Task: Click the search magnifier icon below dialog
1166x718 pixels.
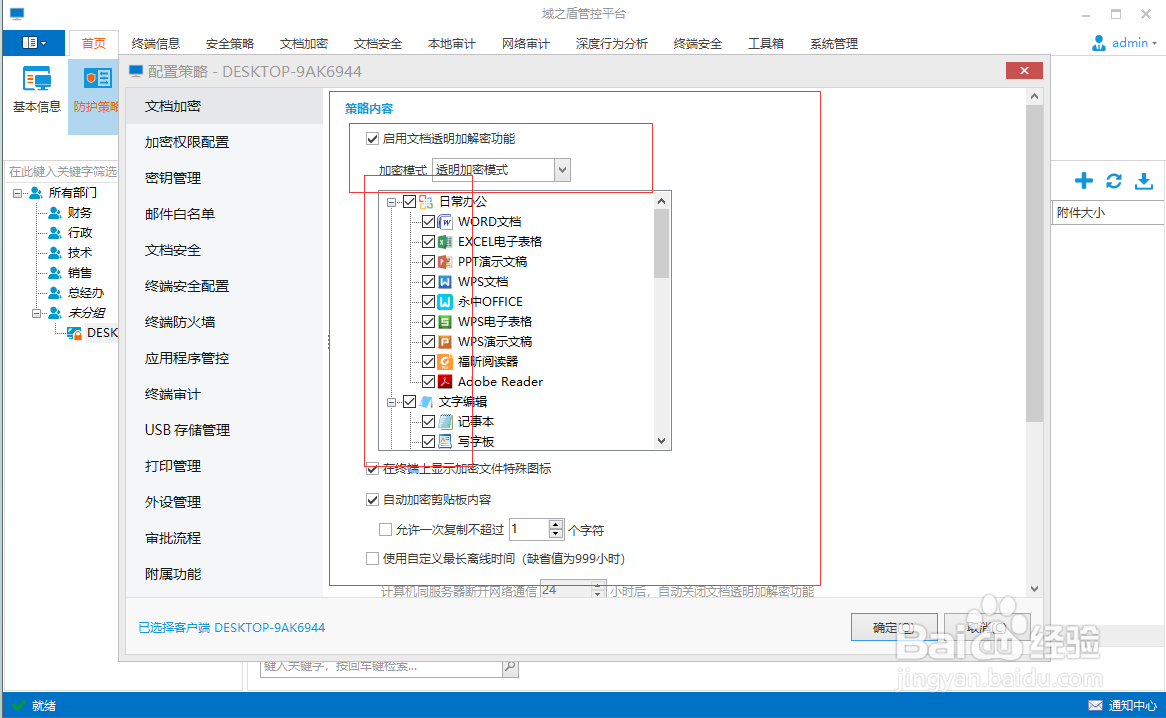Action: tap(509, 665)
